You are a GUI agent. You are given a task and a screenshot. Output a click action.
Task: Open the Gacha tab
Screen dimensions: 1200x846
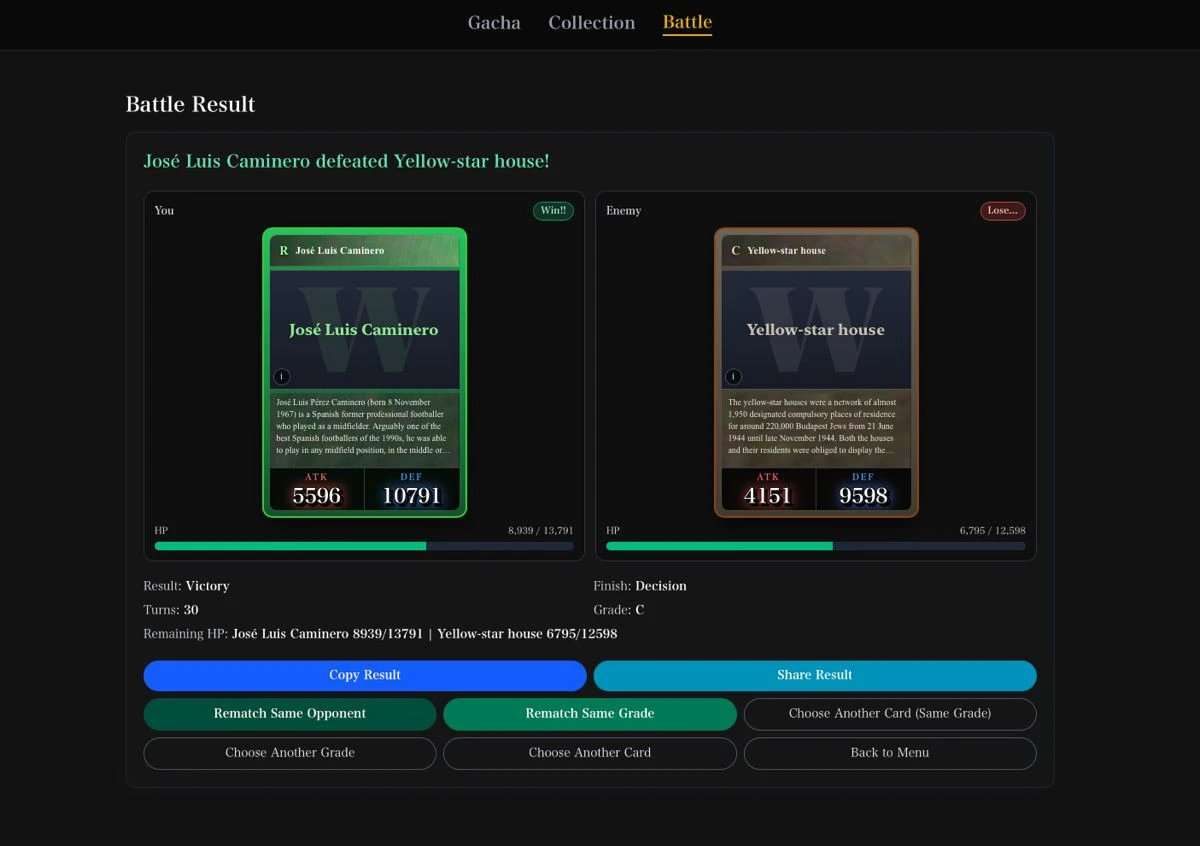pos(494,22)
